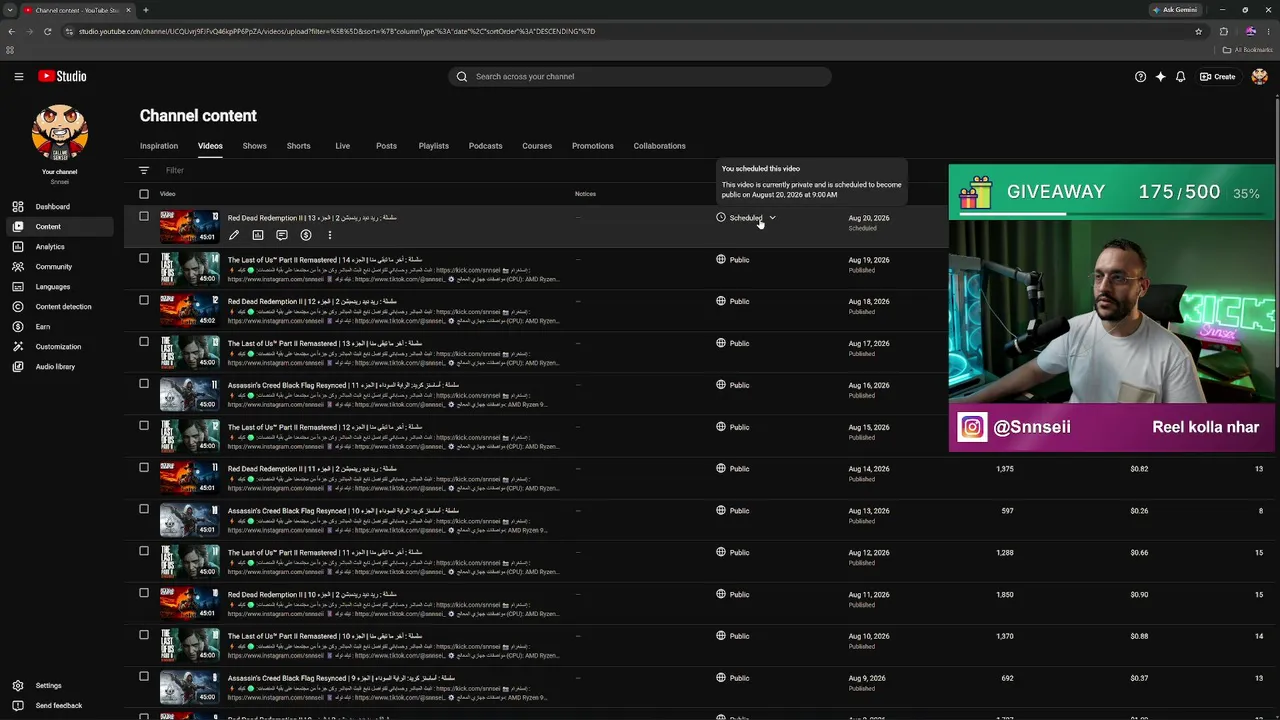Click the Filter text field
The image size is (1280, 720).
176,171
